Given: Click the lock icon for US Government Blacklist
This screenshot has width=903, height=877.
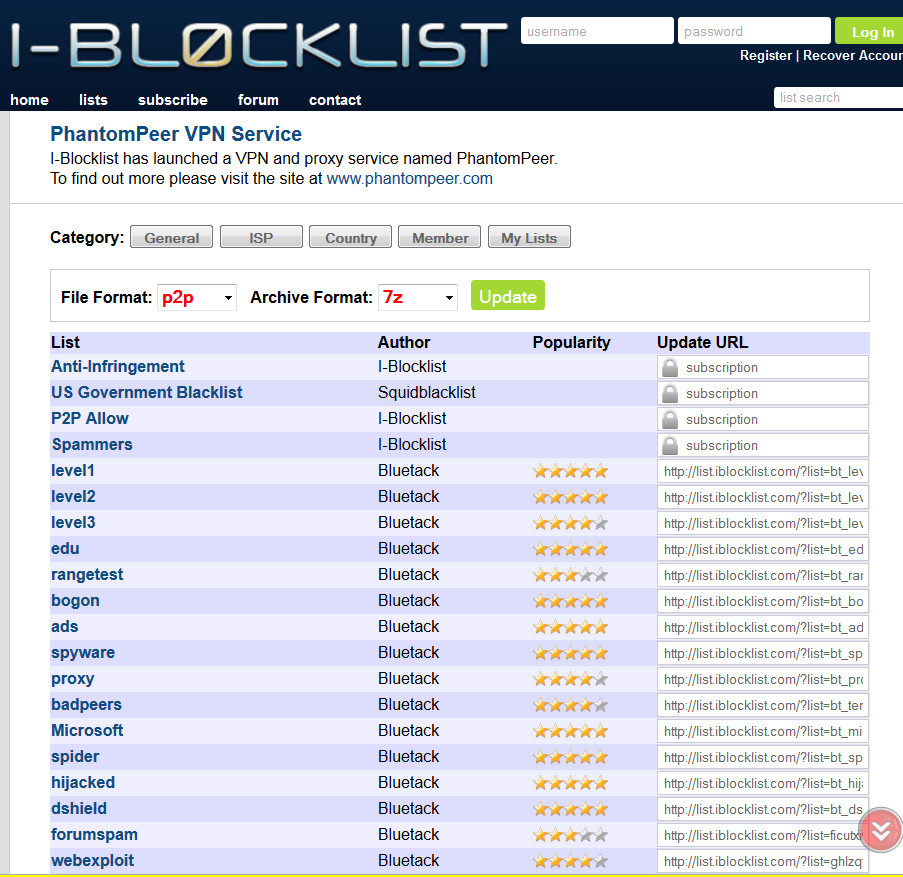Looking at the screenshot, I should 670,393.
